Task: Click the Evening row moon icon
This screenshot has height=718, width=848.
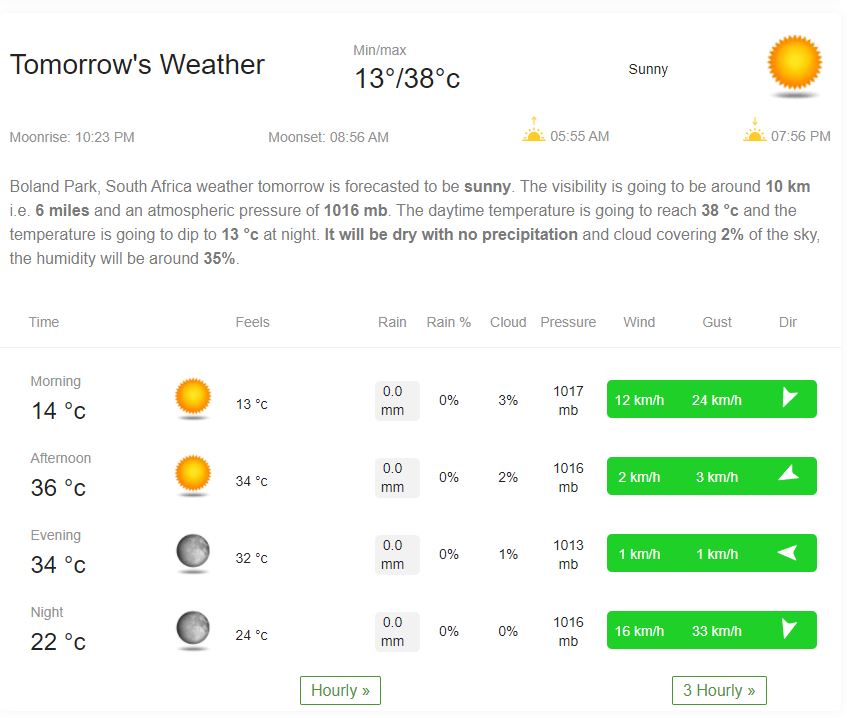Action: tap(193, 552)
